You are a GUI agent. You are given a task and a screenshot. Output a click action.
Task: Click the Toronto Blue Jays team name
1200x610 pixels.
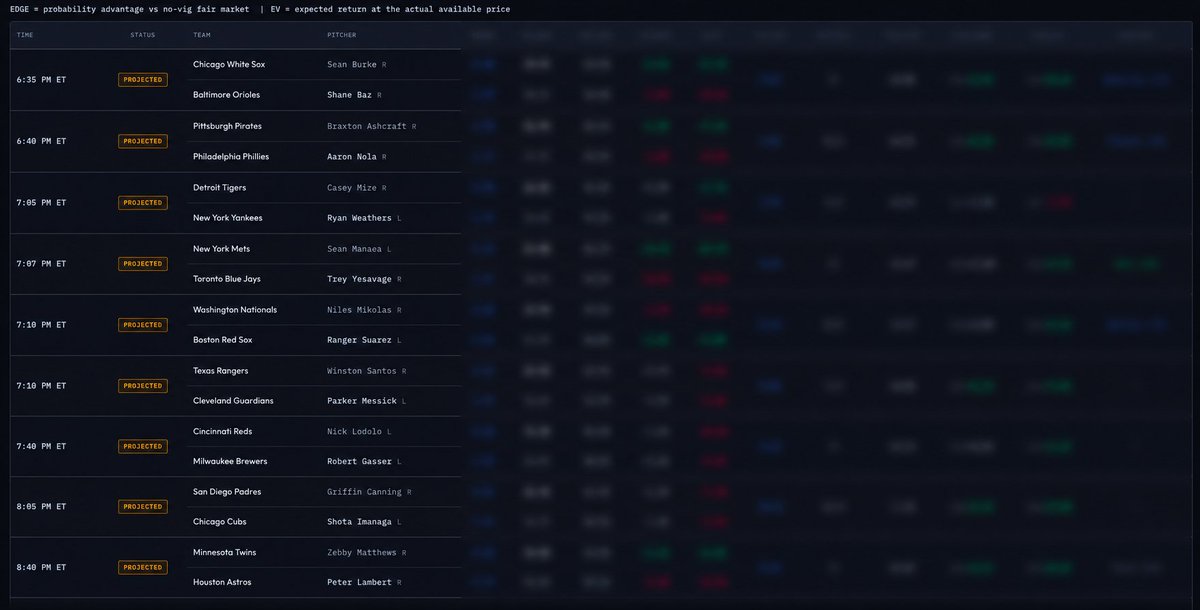[227, 279]
